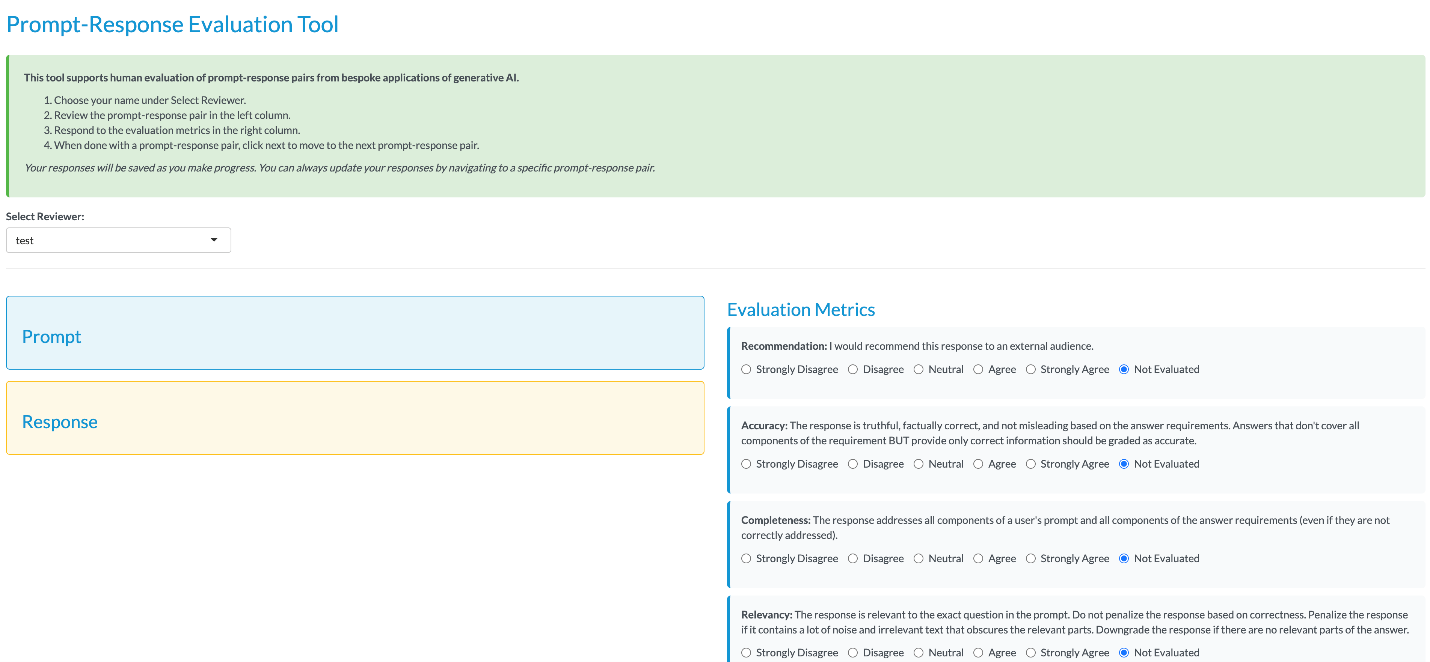Select Not Evaluated for Accuracy
This screenshot has height=662, width=1430.
tap(1124, 464)
